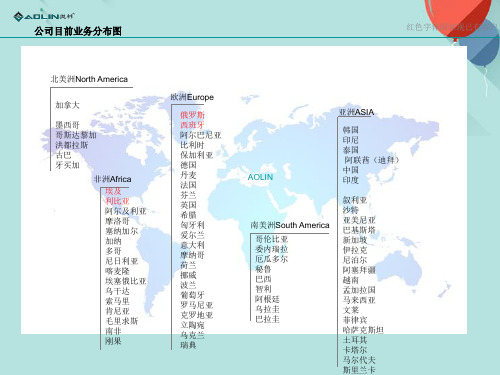This screenshot has height=375, width=500.
Task: Click 巴西 in the South America list
Action: click(x=263, y=279)
